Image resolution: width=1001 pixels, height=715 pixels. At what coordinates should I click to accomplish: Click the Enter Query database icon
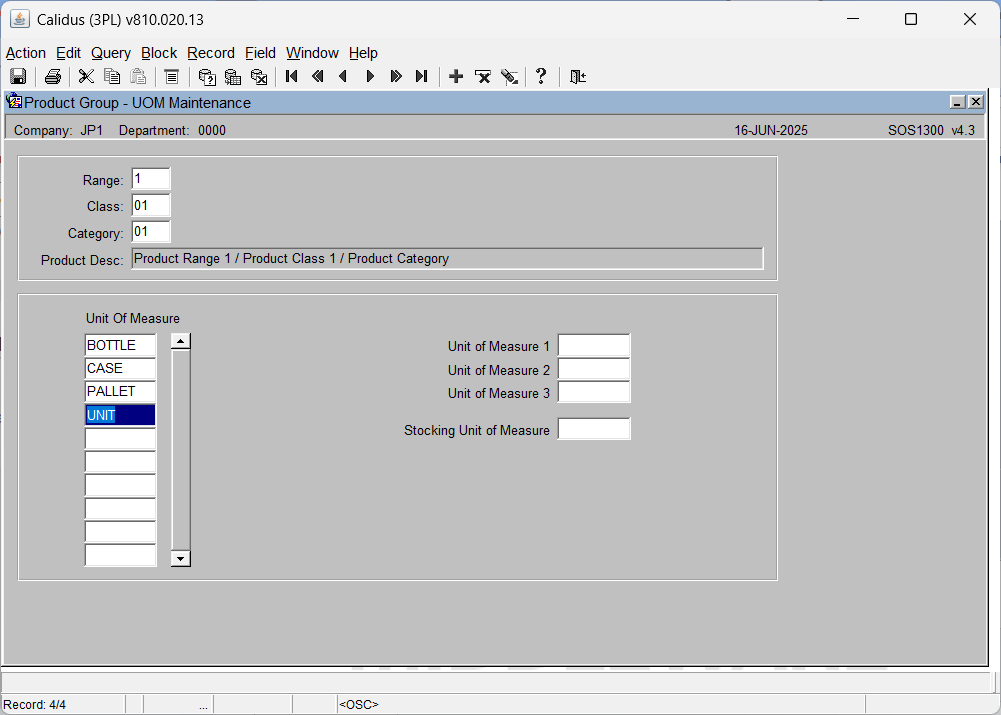pyautogui.click(x=207, y=77)
